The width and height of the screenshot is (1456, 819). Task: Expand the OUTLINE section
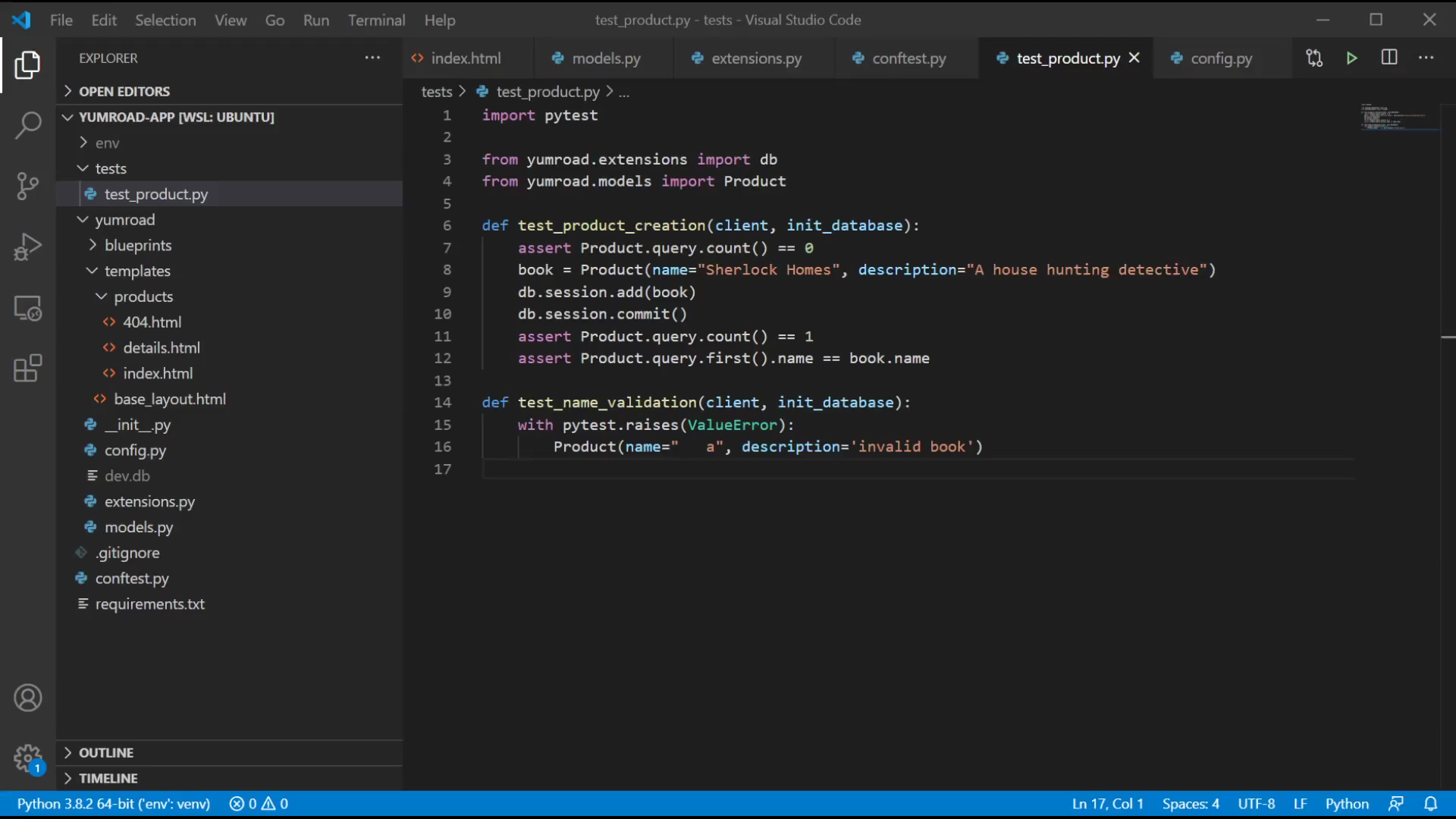[105, 752]
